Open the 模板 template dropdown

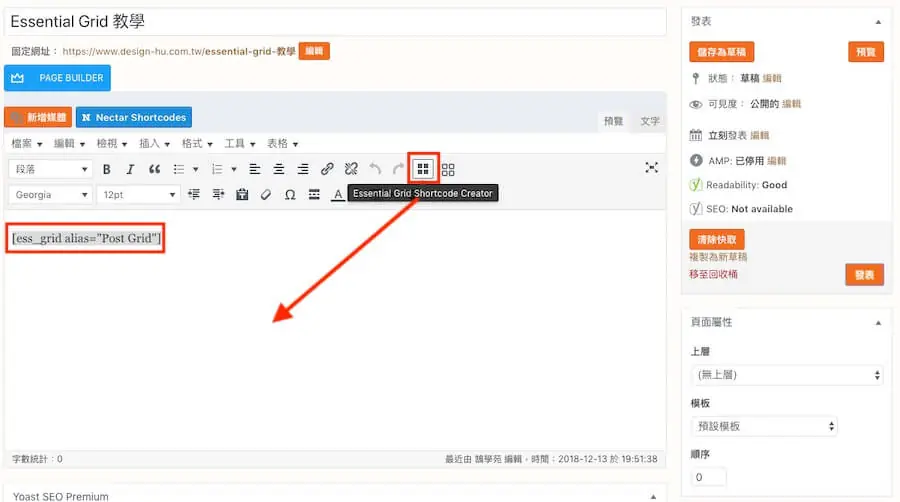coord(764,426)
